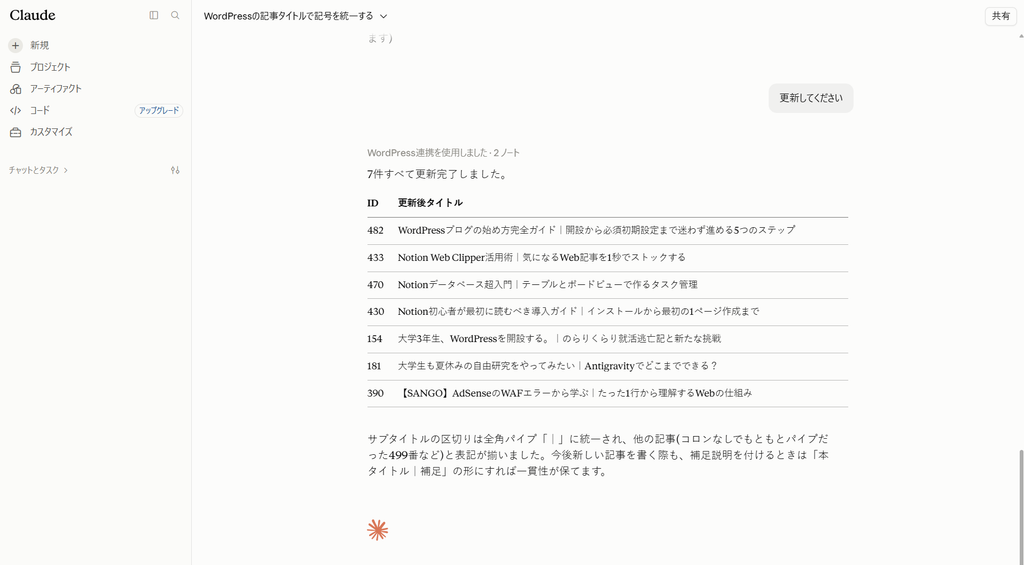Click the Customize briefcase icon
The height and width of the screenshot is (565, 1024).
click(x=16, y=132)
